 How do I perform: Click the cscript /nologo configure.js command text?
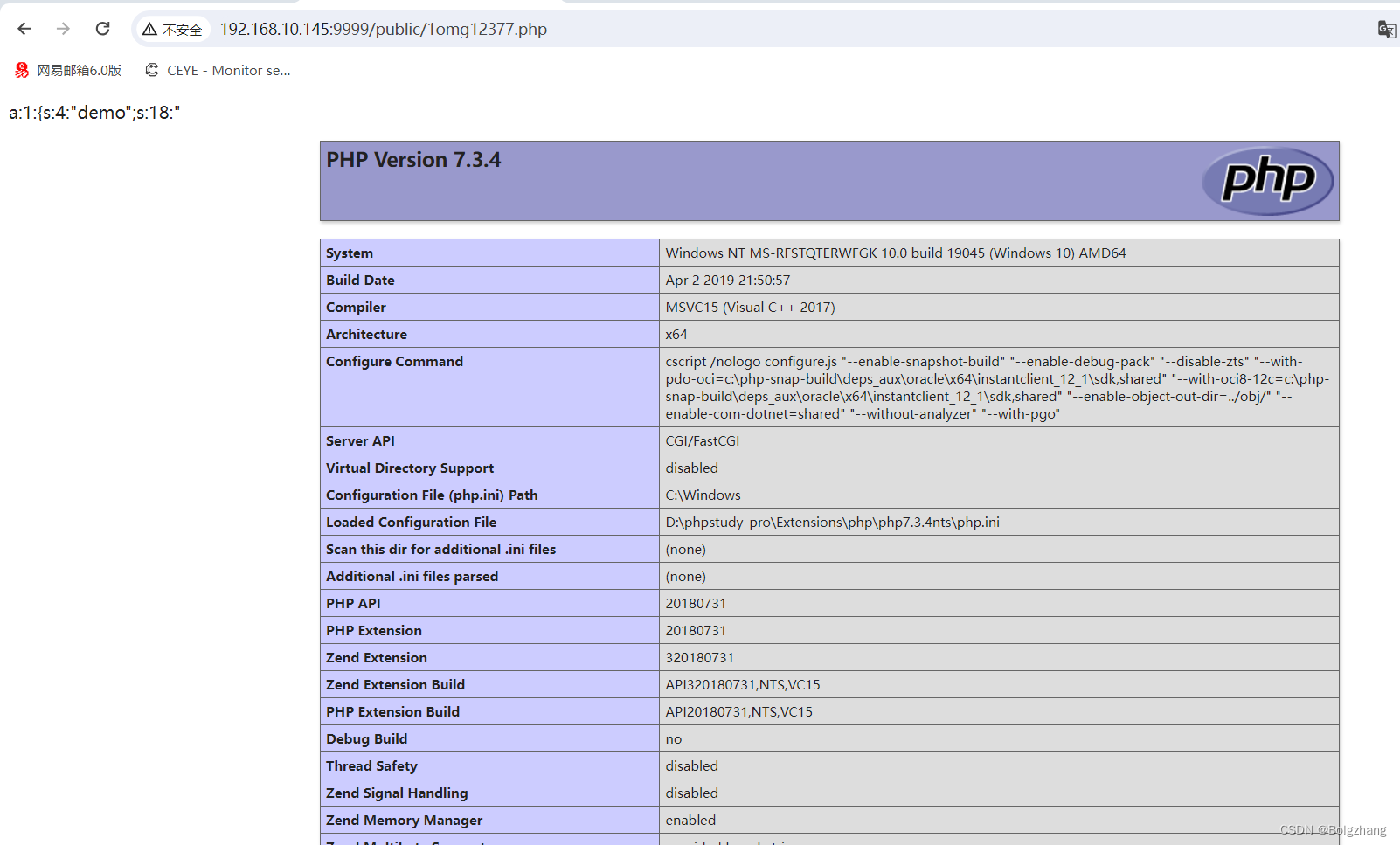coord(997,387)
